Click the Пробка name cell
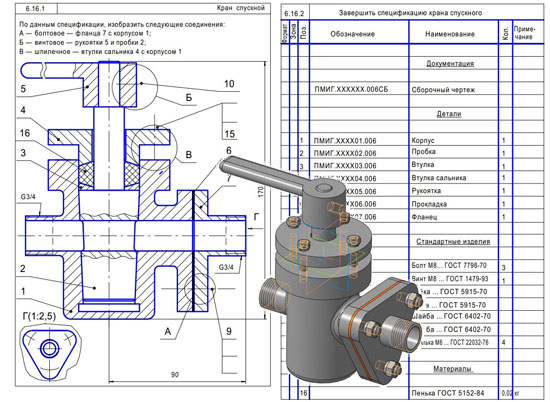 click(423, 152)
